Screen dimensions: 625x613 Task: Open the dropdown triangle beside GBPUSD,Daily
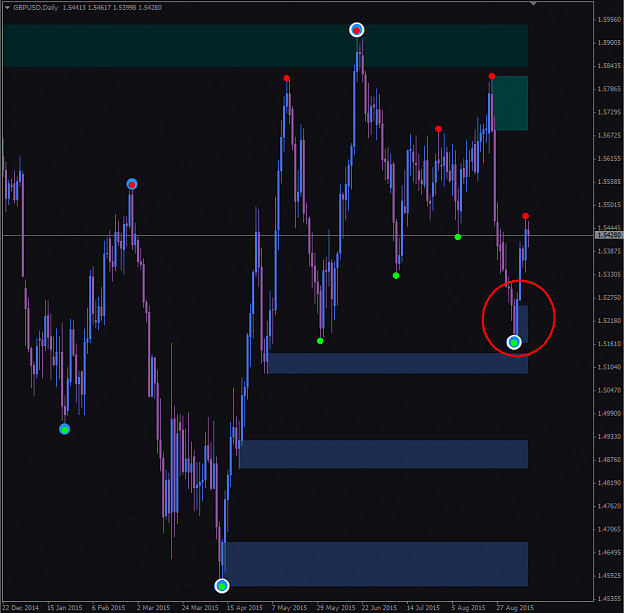(x=7, y=8)
